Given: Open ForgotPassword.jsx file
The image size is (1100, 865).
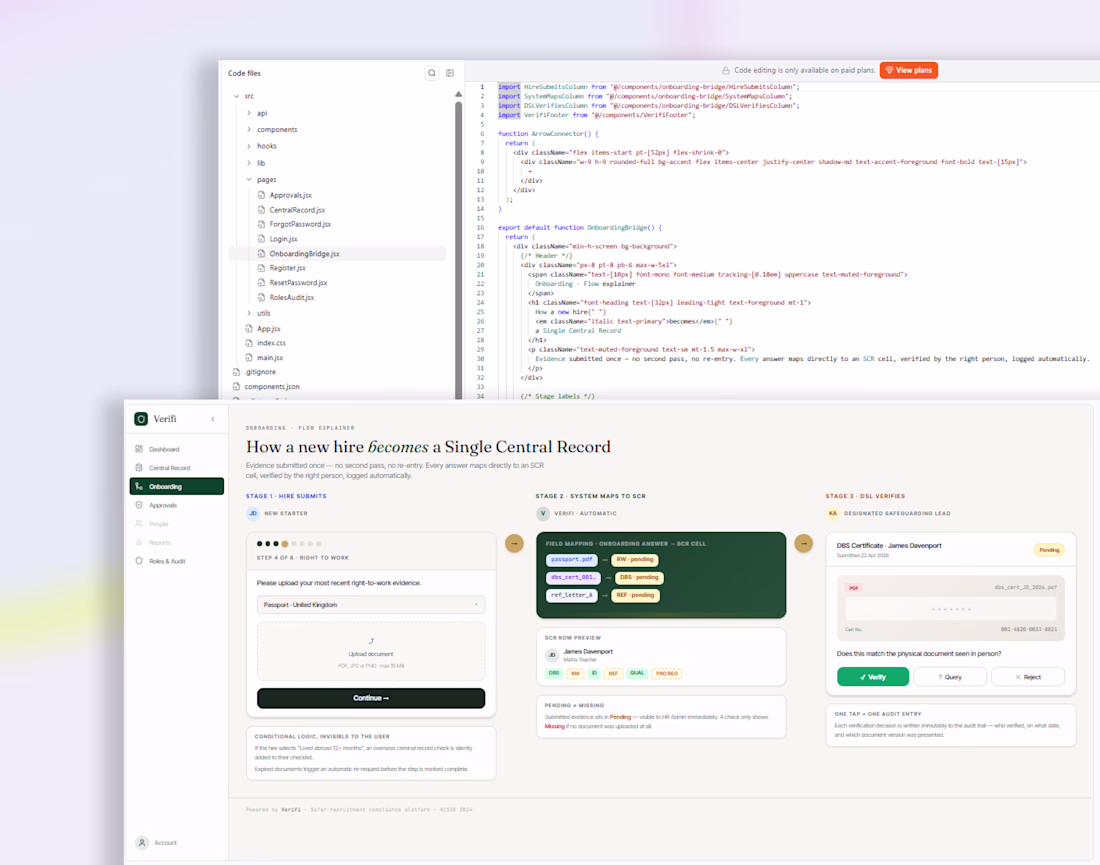Looking at the screenshot, I should (300, 224).
